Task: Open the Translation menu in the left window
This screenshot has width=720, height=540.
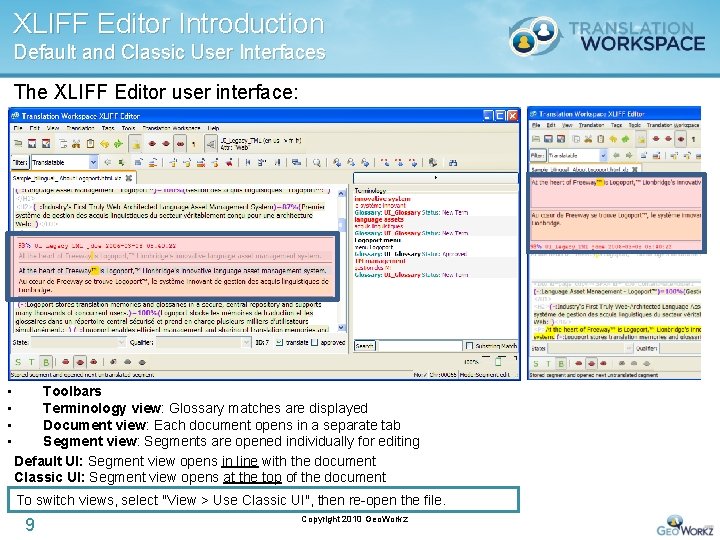Action: click(80, 128)
